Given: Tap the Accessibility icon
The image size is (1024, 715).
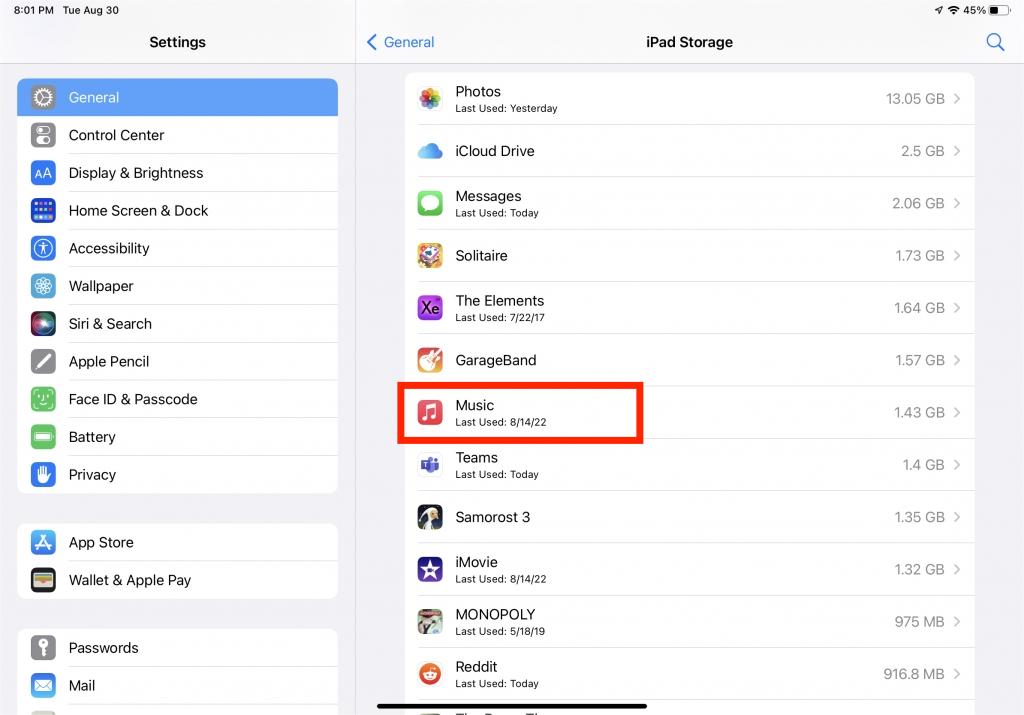Looking at the screenshot, I should point(43,248).
